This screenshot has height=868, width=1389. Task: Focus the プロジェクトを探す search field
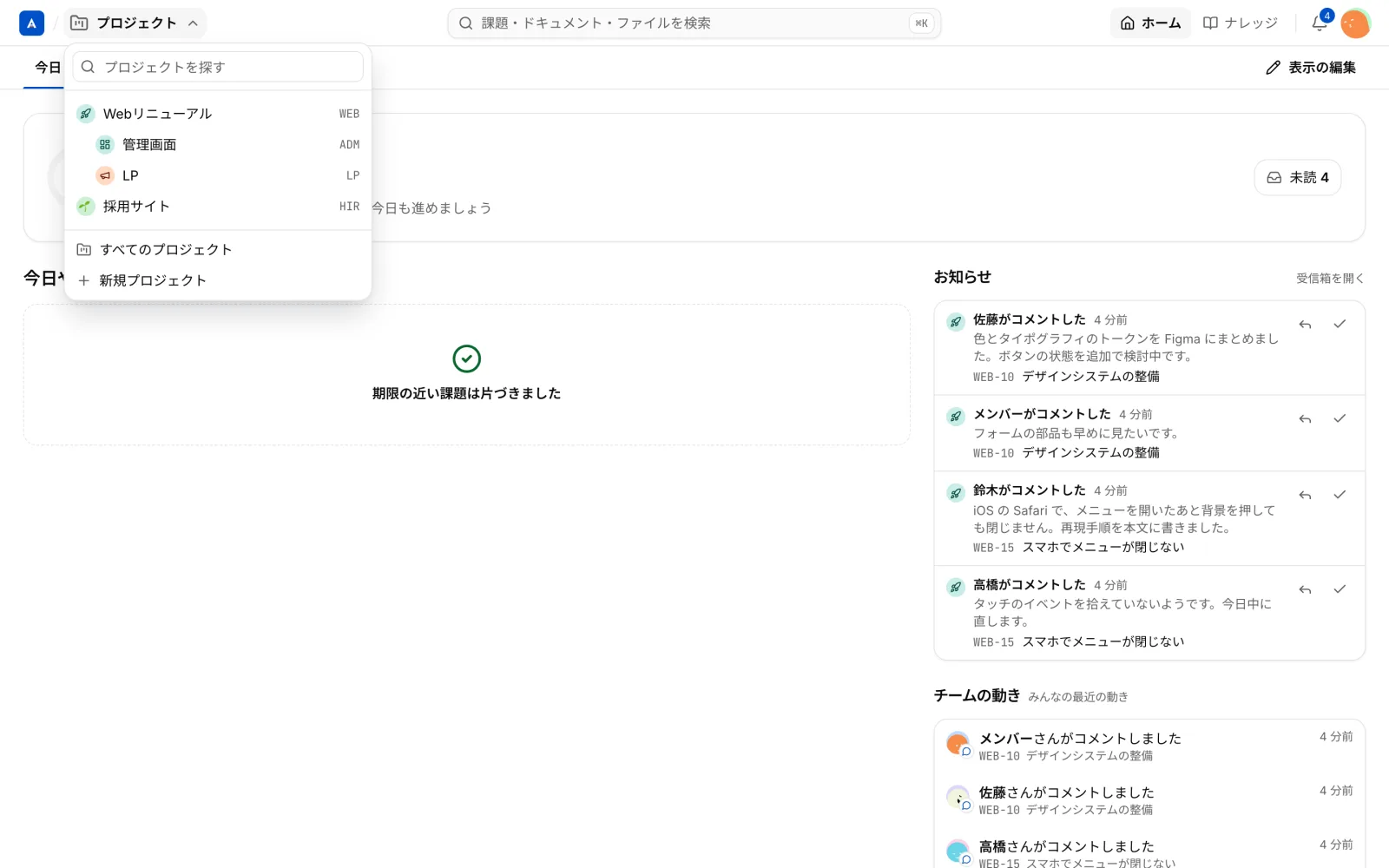(x=218, y=67)
